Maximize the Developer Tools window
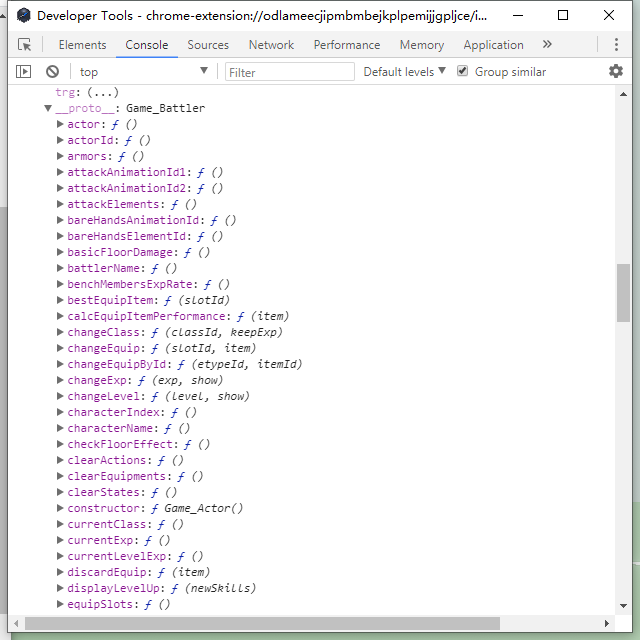The image size is (640, 640). [563, 16]
